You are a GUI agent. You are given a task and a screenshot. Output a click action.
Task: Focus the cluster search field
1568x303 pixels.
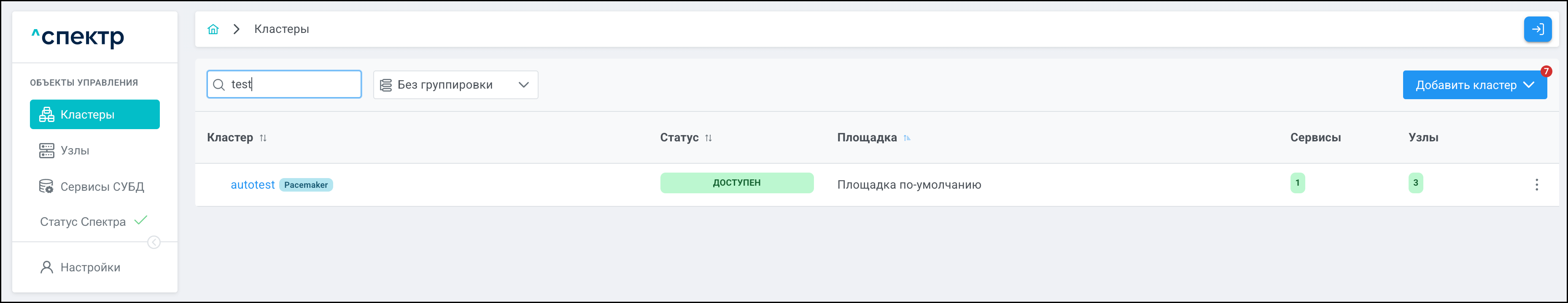click(292, 85)
